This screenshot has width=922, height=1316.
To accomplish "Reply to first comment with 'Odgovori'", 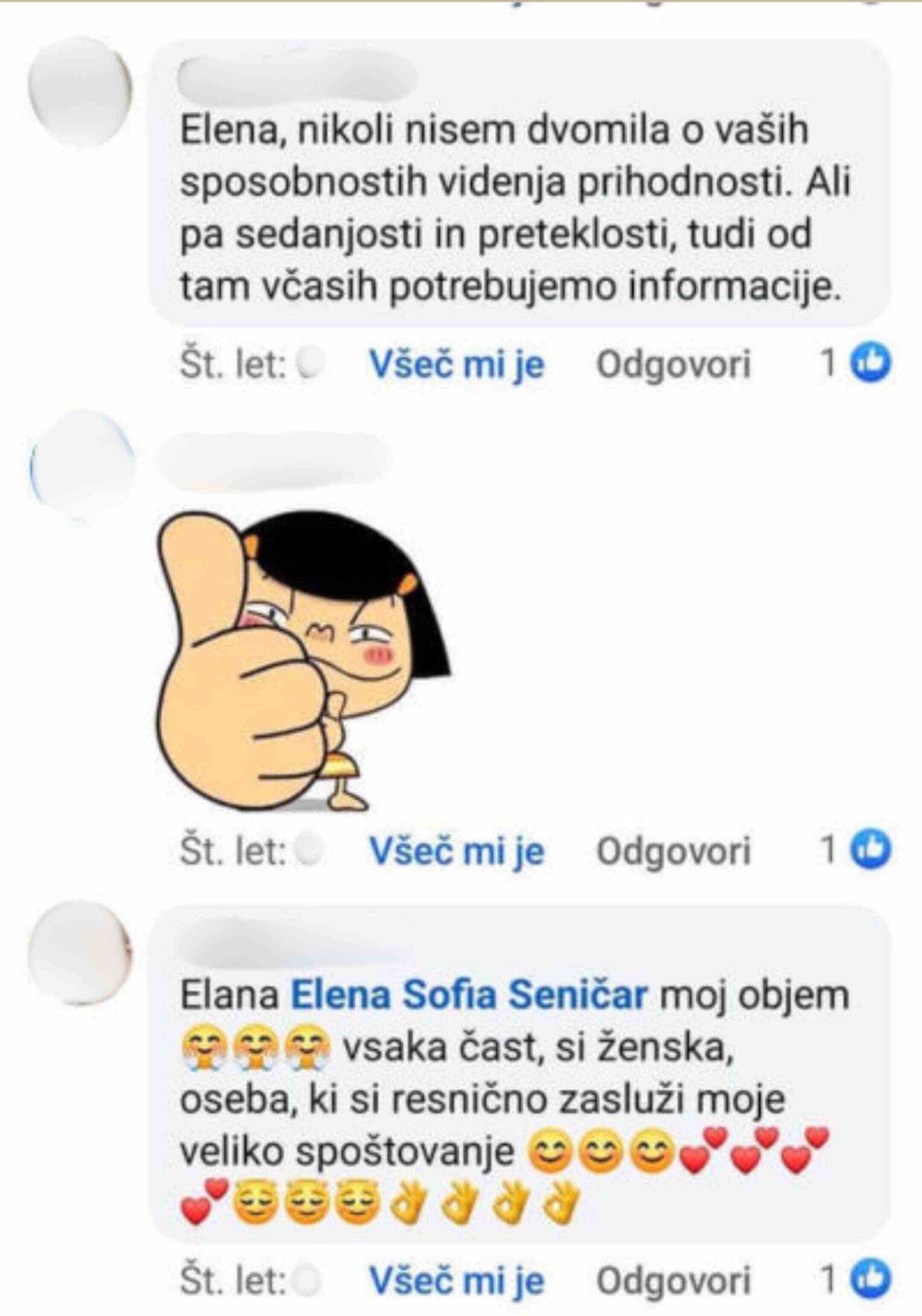I will point(673,364).
